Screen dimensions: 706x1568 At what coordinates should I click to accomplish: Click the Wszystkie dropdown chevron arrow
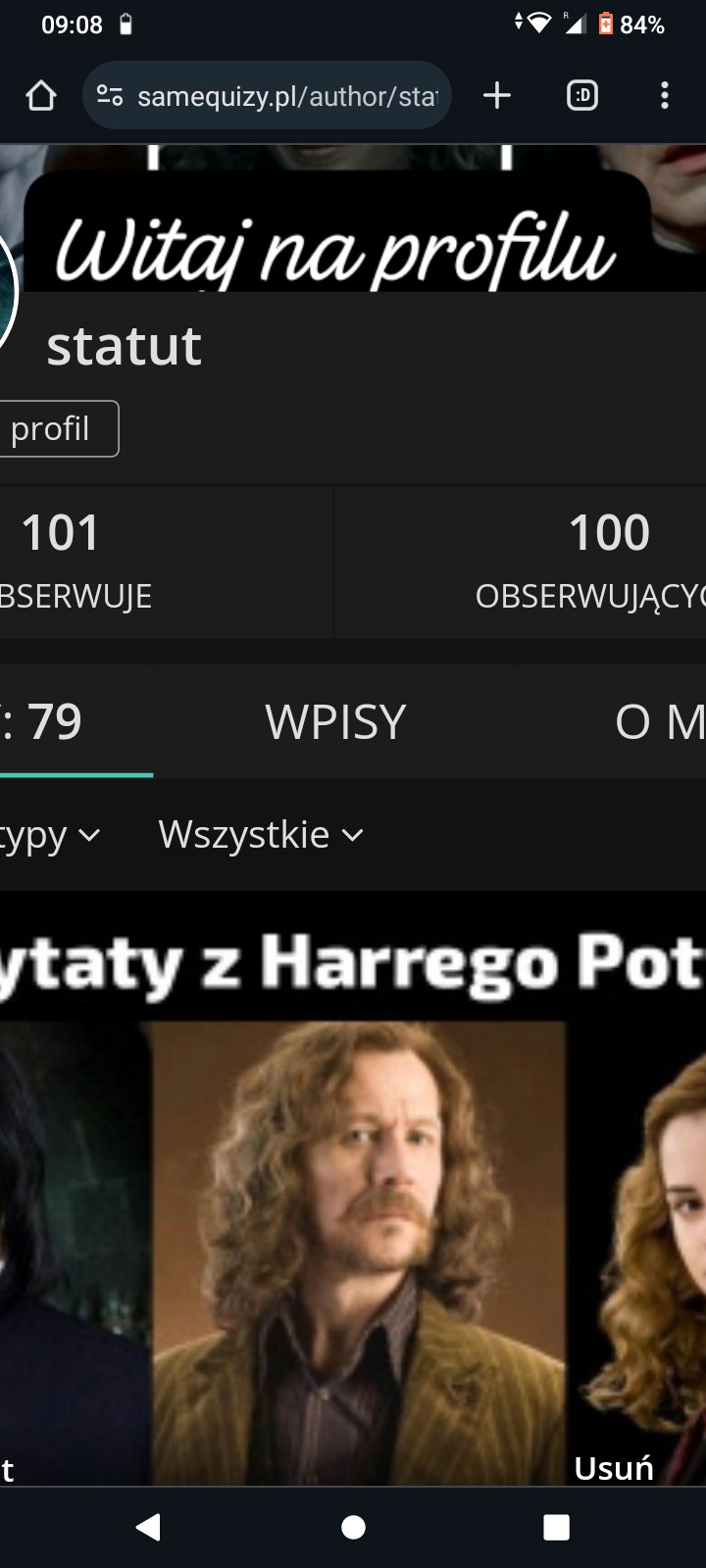coord(352,836)
